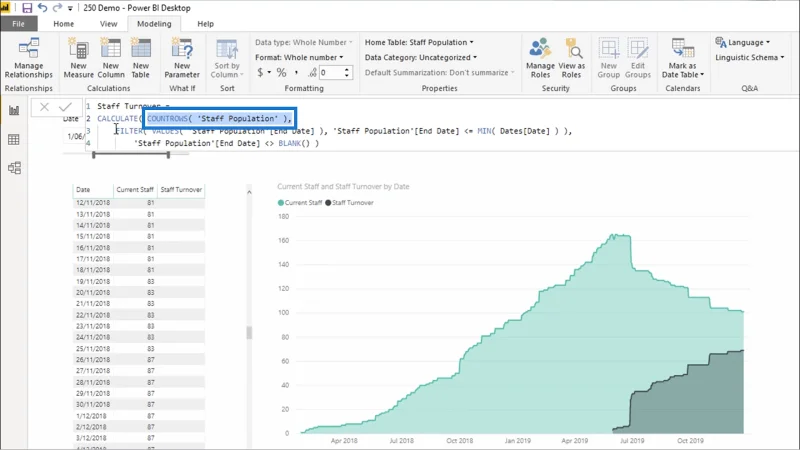
Task: Switch to Report view in sidebar
Action: (x=14, y=110)
